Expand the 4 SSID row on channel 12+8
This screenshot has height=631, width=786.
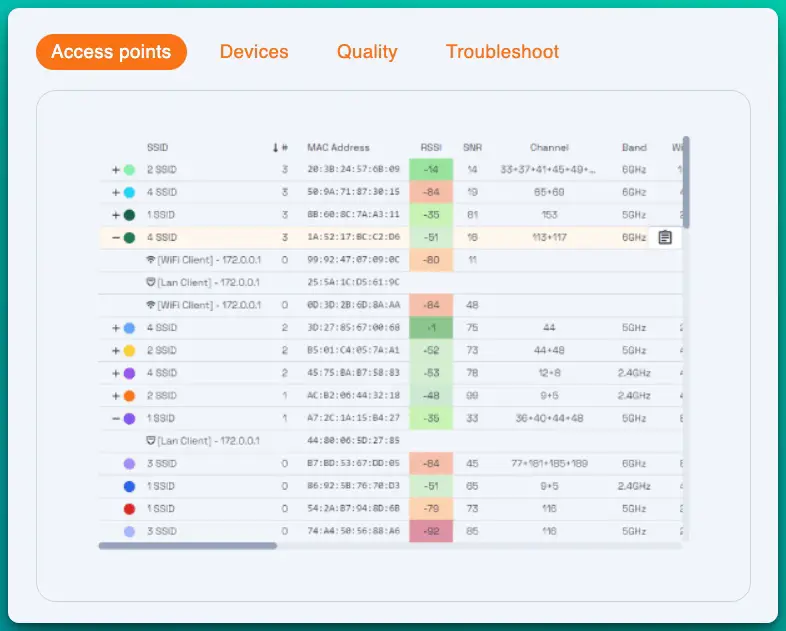tap(116, 373)
